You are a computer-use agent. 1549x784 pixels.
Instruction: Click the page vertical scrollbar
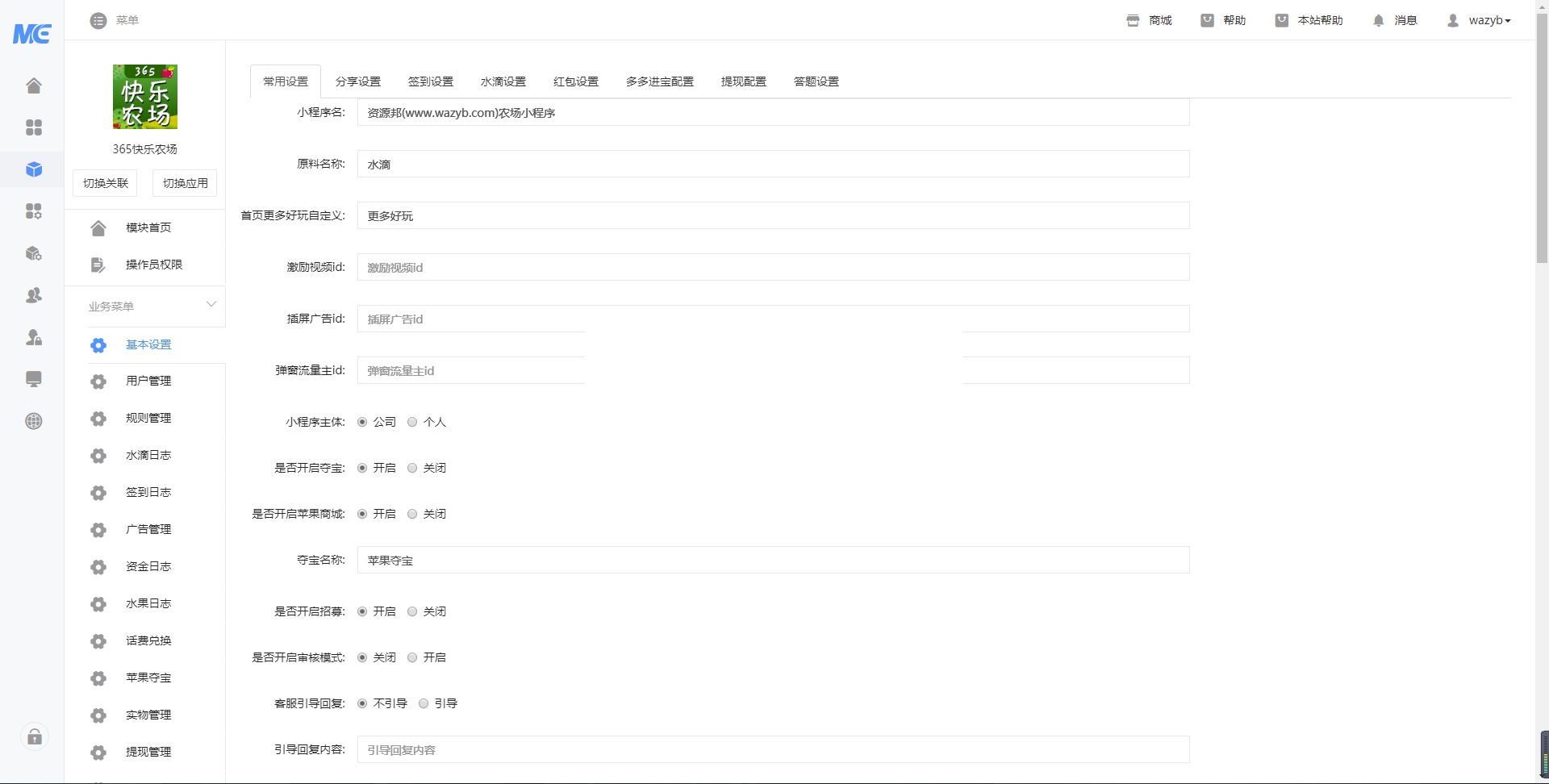(x=1542, y=137)
